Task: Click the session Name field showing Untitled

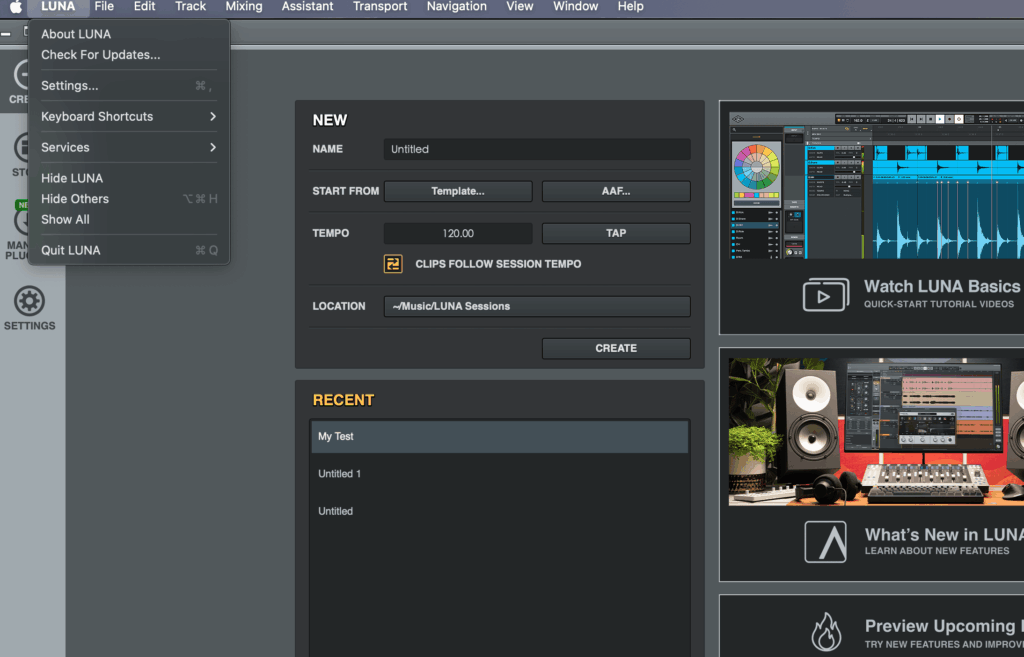Action: [x=536, y=149]
